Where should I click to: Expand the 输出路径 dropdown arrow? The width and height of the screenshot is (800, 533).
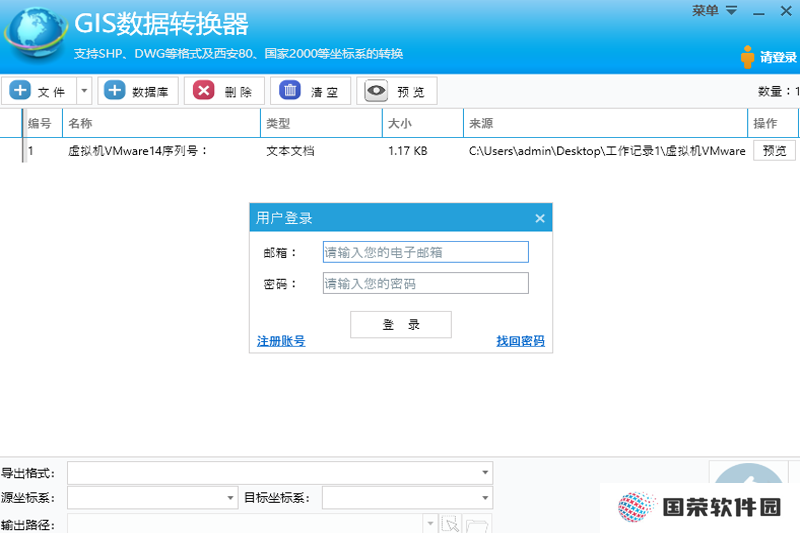[430, 523]
